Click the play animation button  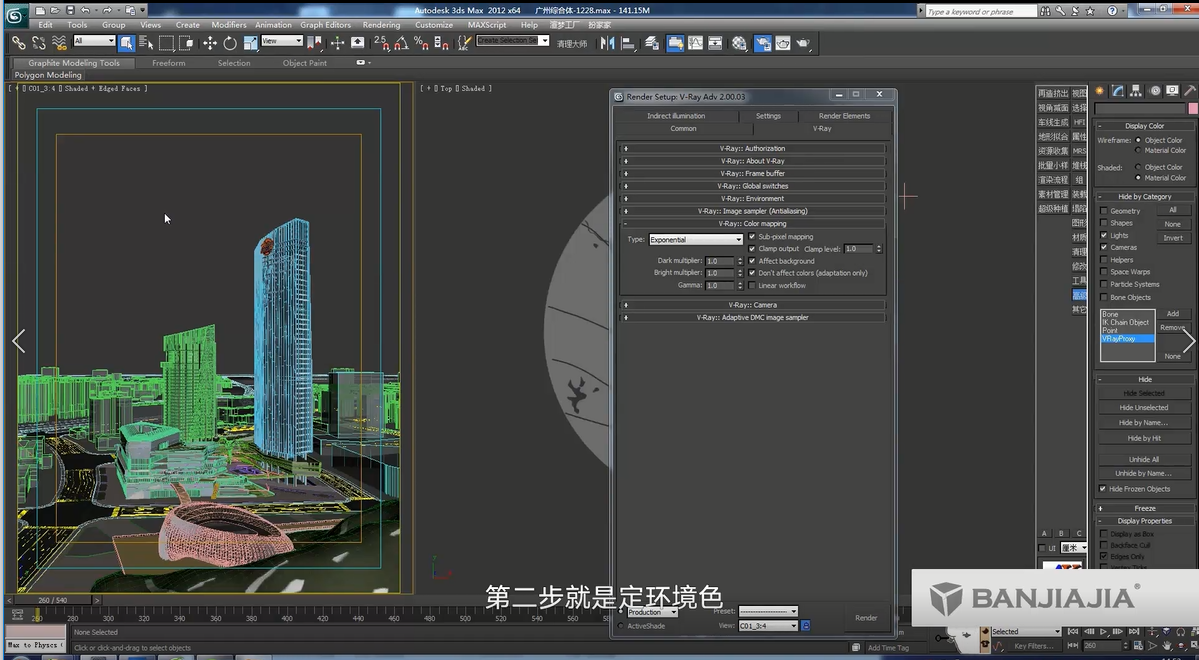(1103, 632)
